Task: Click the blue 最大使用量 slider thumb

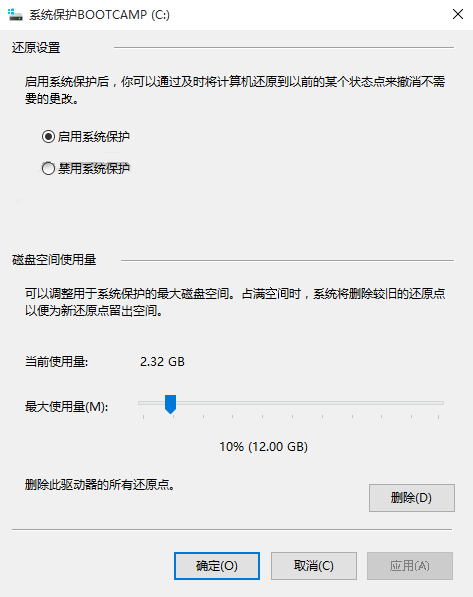Action: tap(170, 404)
